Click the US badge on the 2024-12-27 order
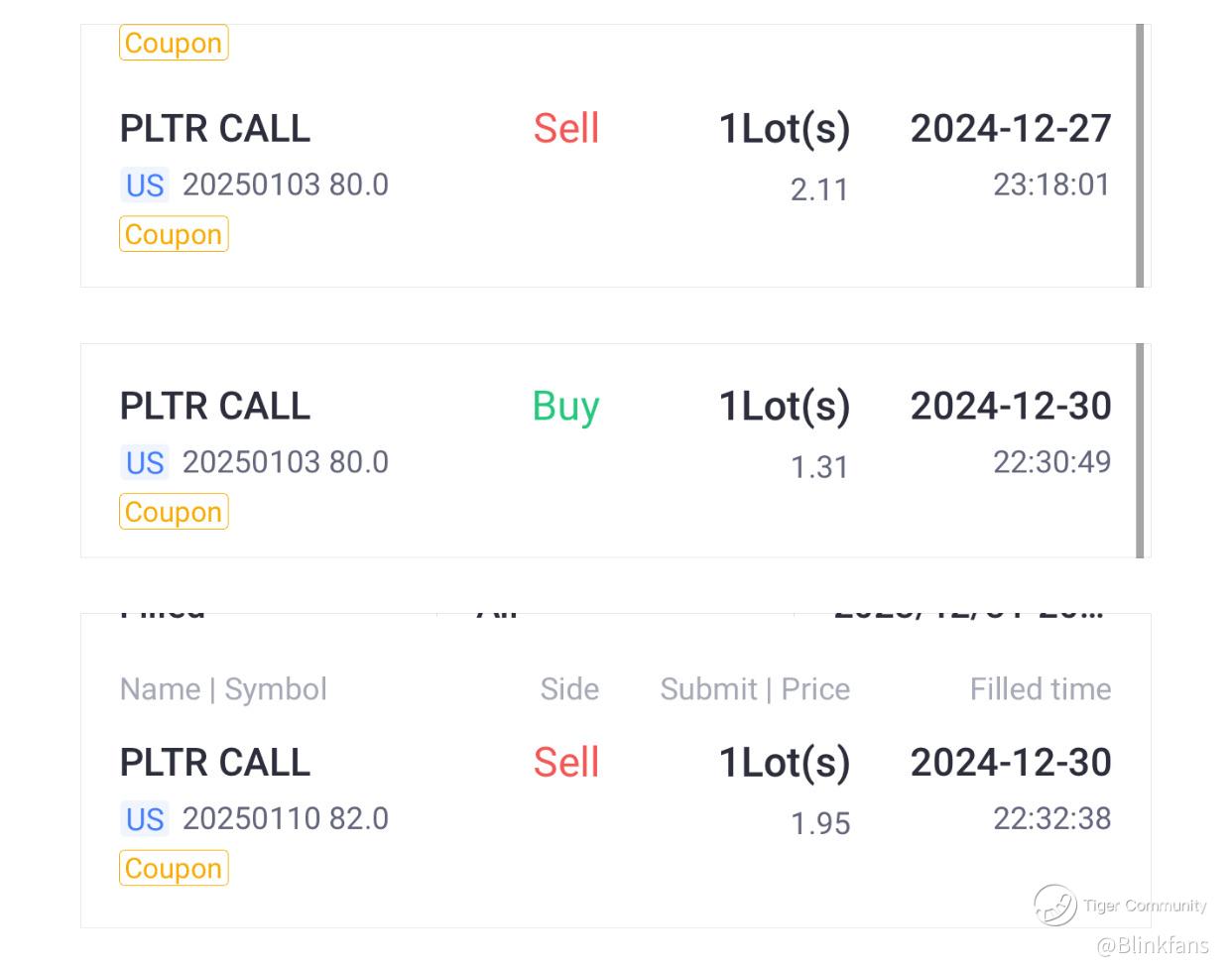1232x973 pixels. coord(145,185)
